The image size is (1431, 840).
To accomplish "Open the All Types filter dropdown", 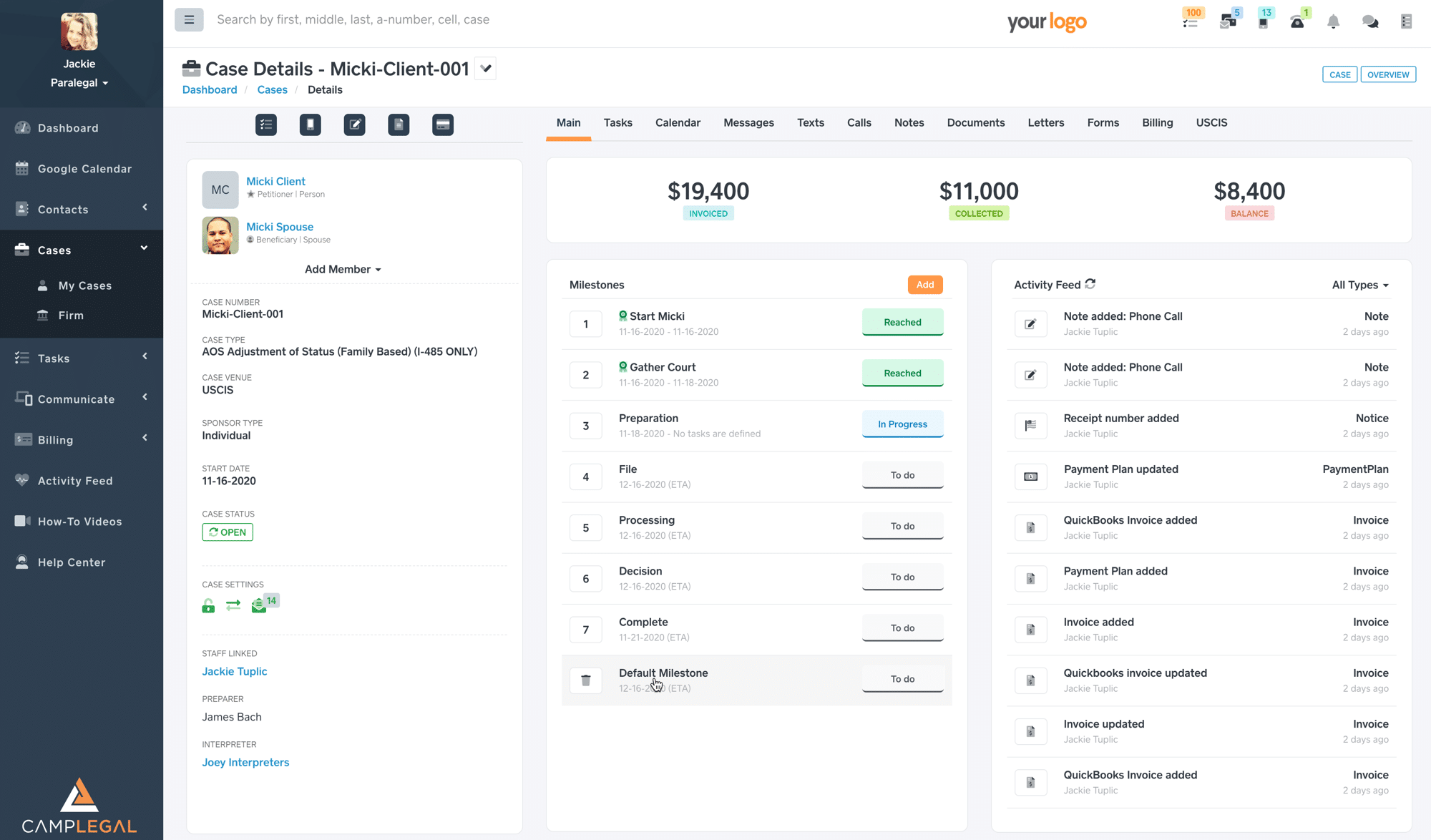I will pos(1359,285).
